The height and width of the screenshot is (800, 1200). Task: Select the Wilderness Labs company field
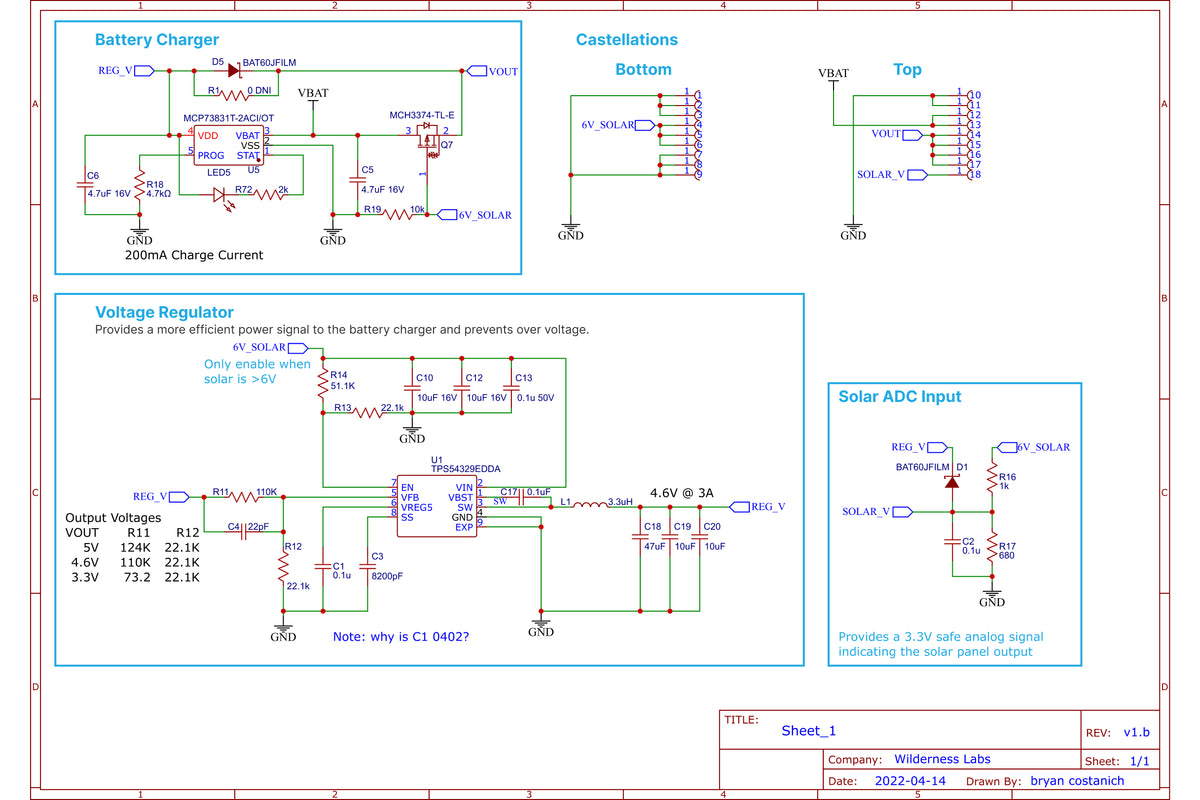[941, 759]
